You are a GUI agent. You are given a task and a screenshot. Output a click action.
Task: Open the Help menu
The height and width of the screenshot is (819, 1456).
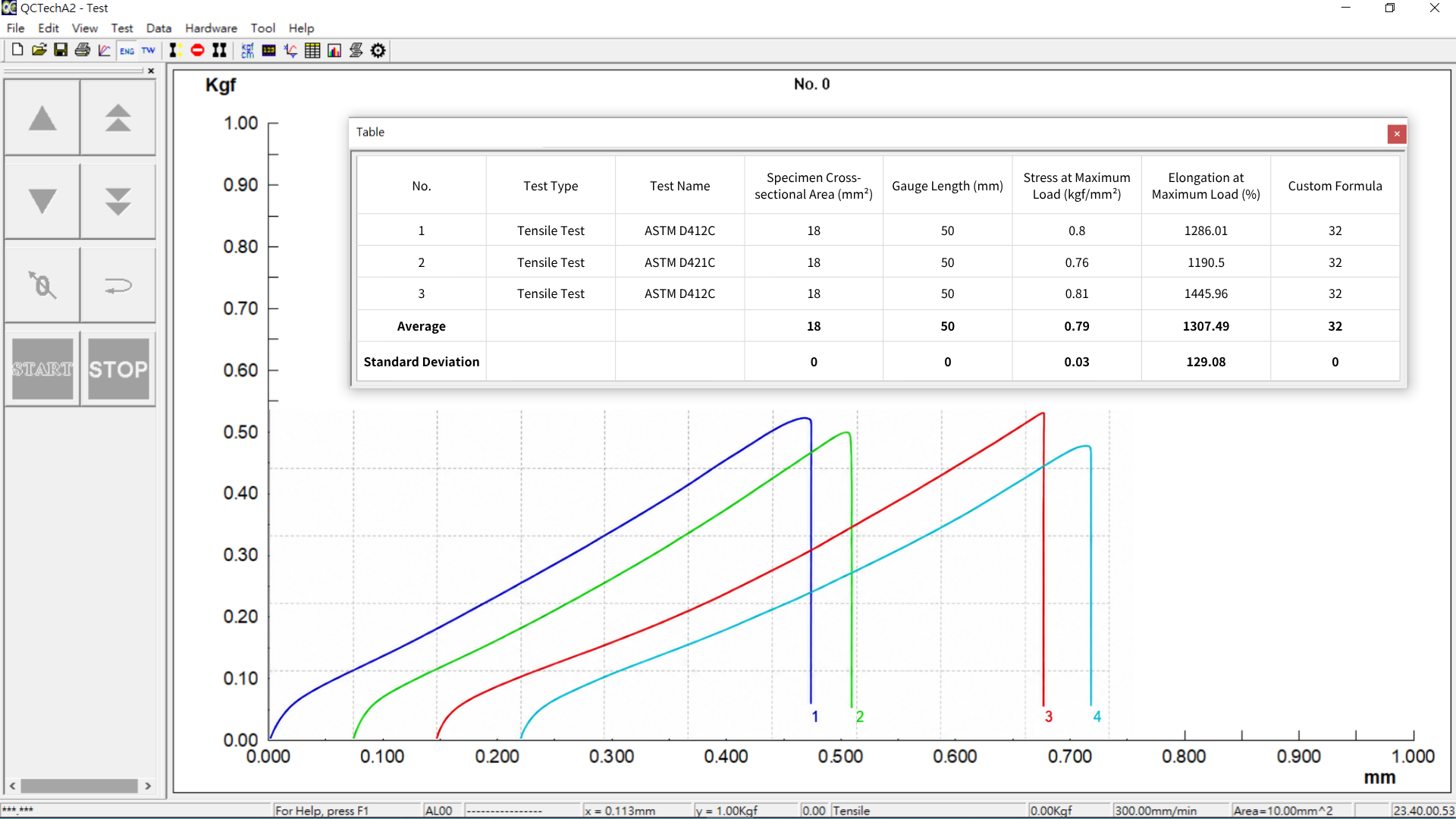coord(301,28)
